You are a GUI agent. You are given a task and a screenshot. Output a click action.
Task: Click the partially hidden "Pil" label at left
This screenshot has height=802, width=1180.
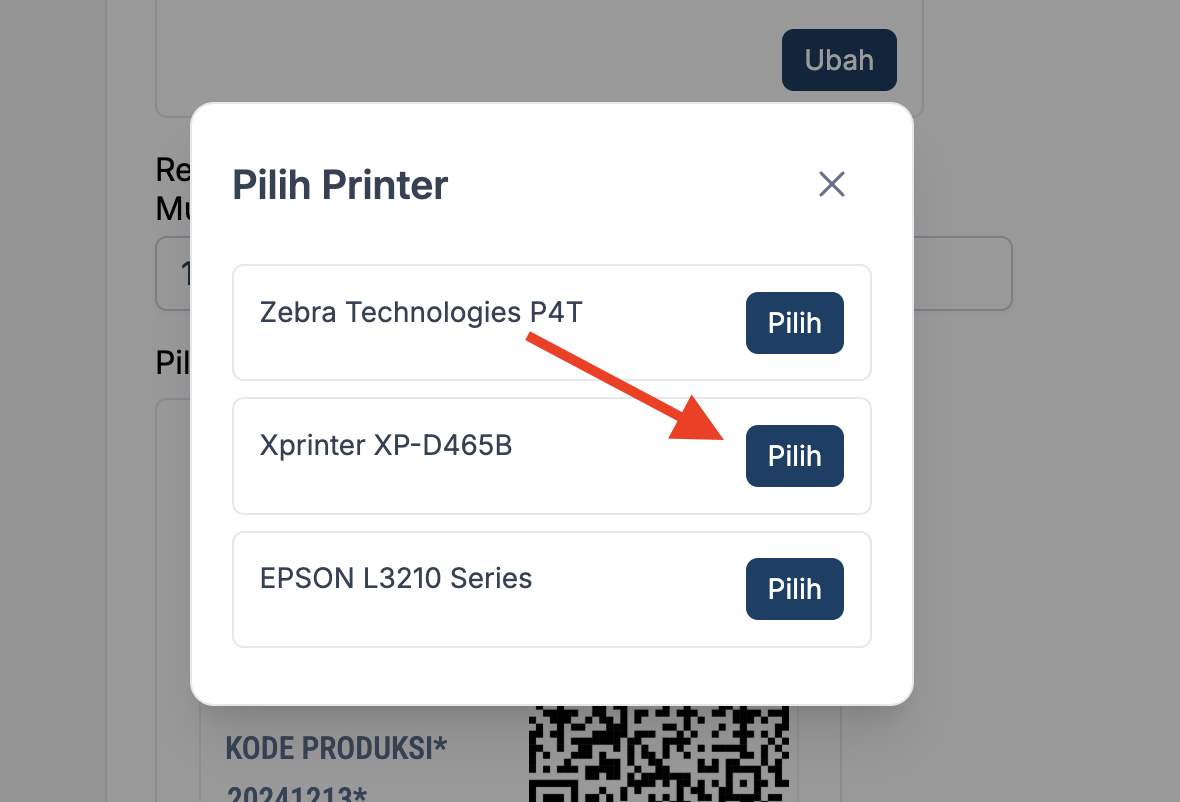[173, 362]
